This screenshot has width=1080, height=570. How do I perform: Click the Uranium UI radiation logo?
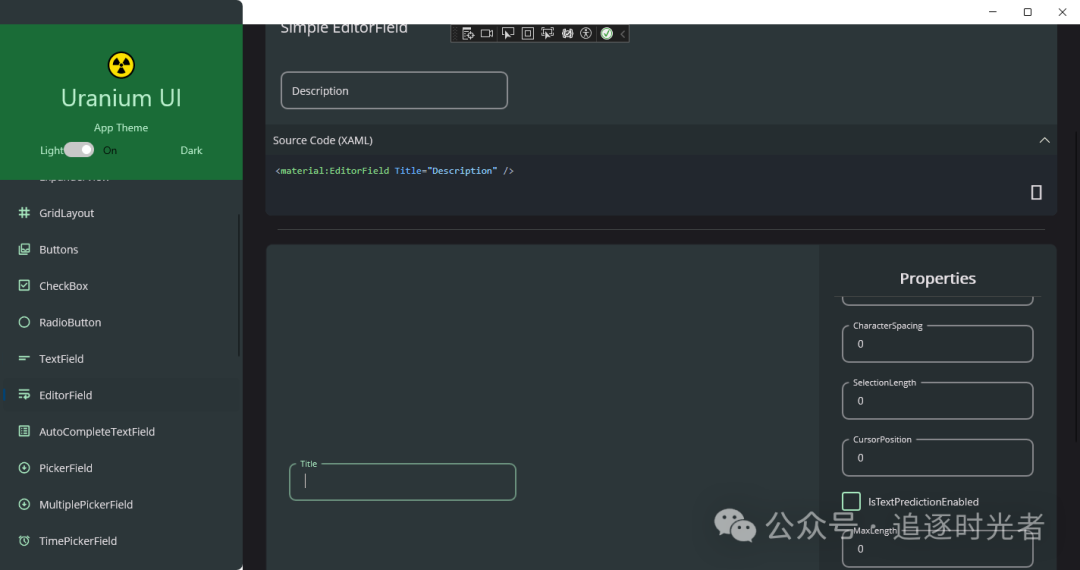tap(121, 66)
